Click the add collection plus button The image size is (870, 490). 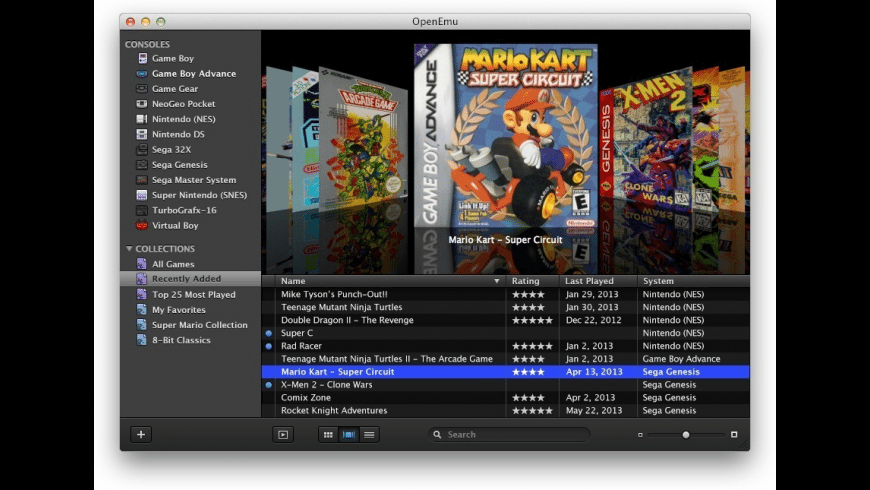coord(141,434)
